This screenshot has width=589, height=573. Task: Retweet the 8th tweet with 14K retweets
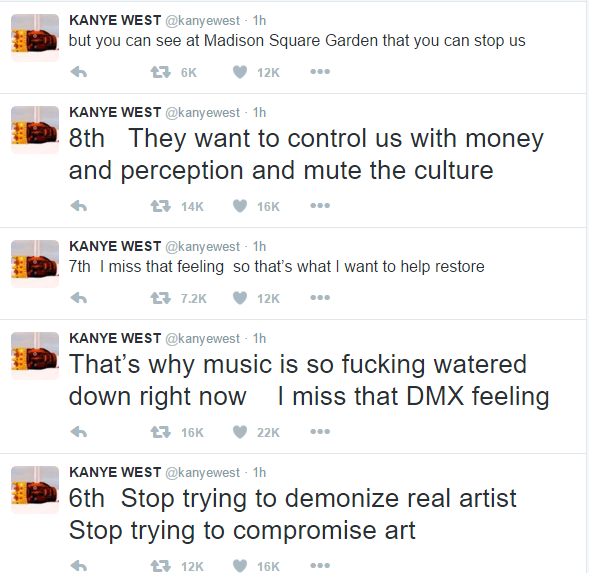(161, 206)
